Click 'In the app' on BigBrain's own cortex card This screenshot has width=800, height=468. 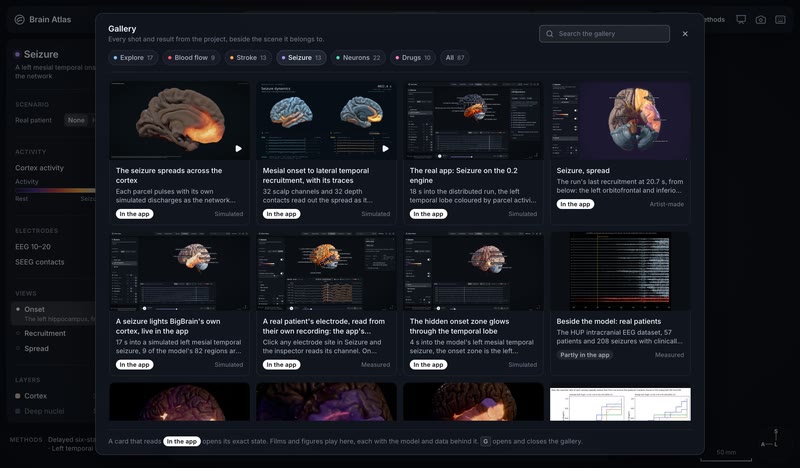pos(134,365)
